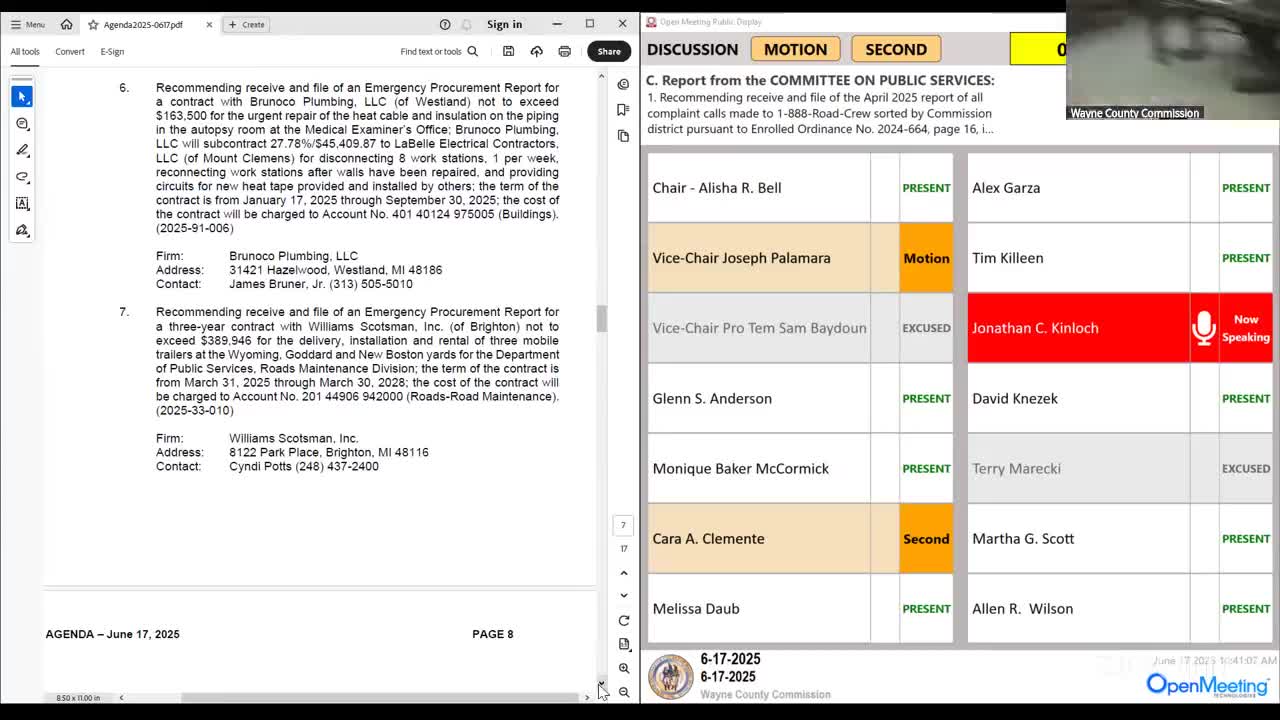Upload file to cloud storage

coord(536,51)
